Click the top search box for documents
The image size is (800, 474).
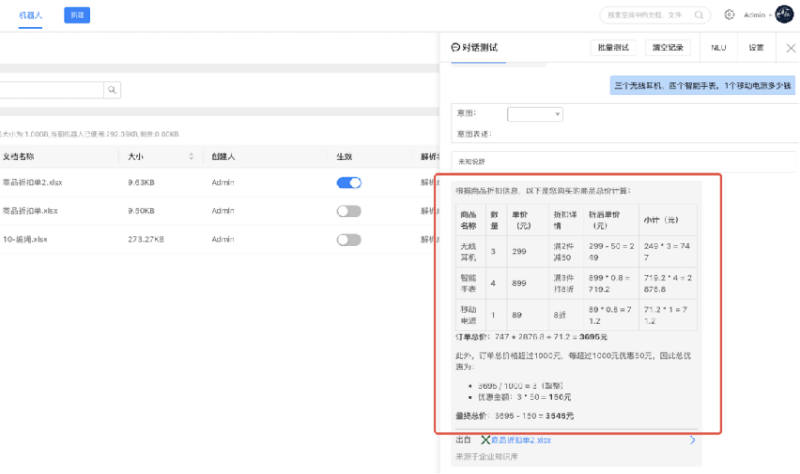pyautogui.click(x=655, y=15)
